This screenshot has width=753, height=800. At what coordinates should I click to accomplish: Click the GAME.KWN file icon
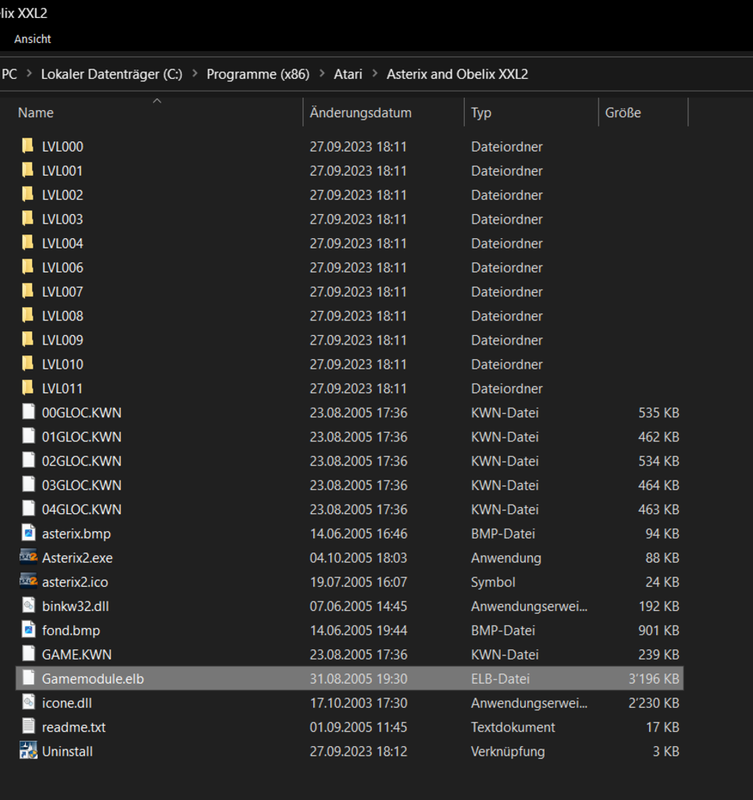[x=29, y=654]
